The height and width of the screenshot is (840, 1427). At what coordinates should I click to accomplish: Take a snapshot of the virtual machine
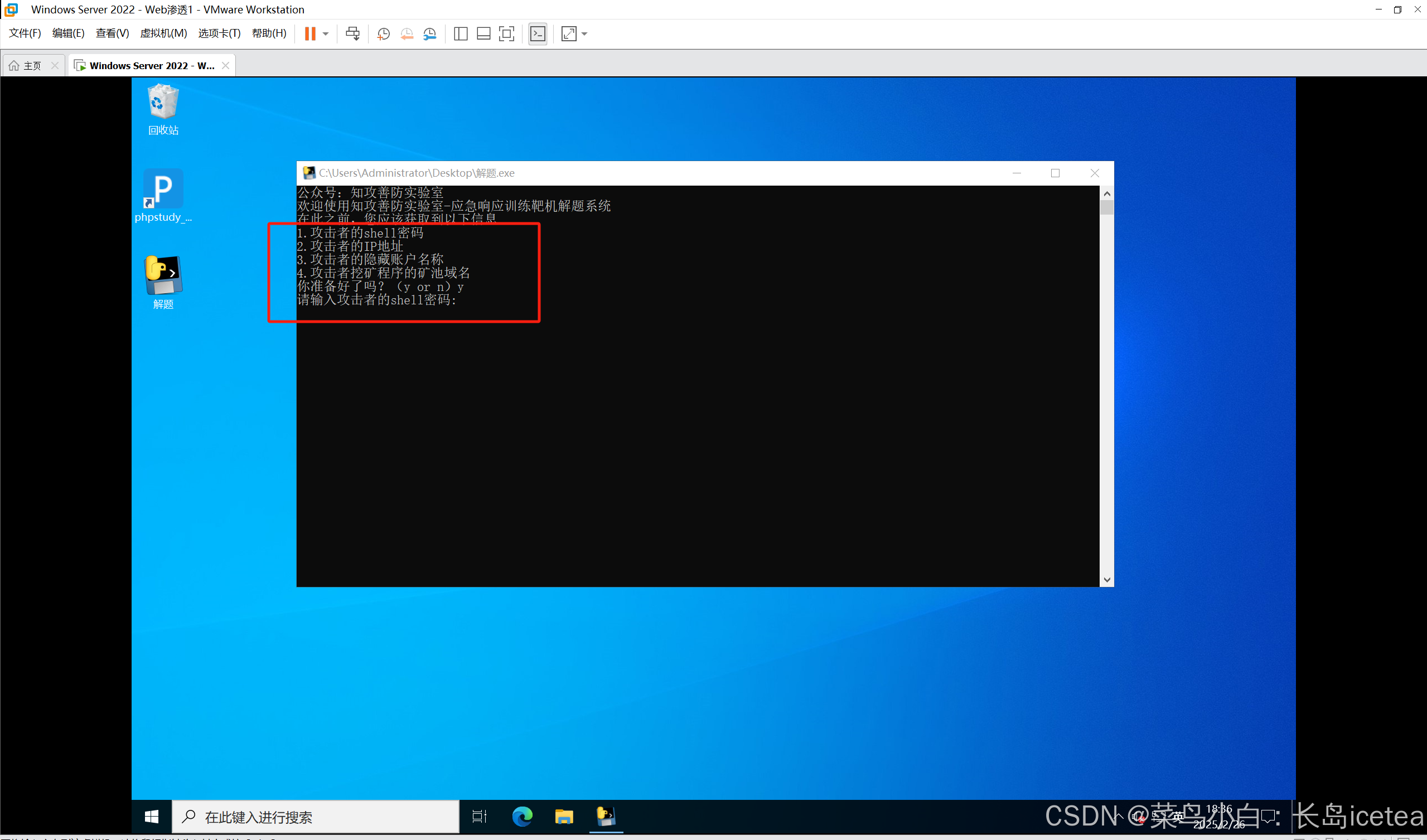(383, 34)
